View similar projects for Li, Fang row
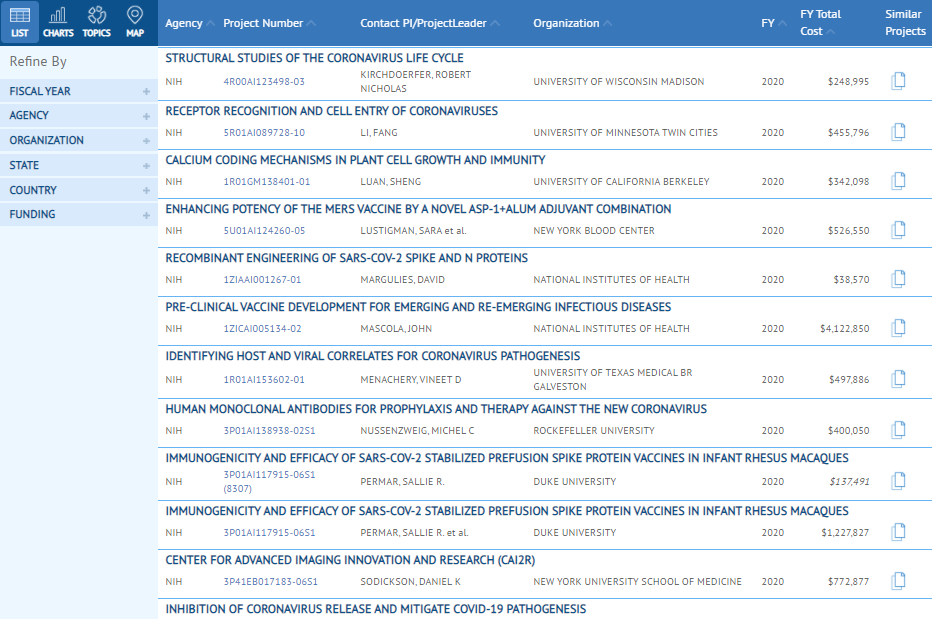This screenshot has height=619, width=932. (x=899, y=132)
